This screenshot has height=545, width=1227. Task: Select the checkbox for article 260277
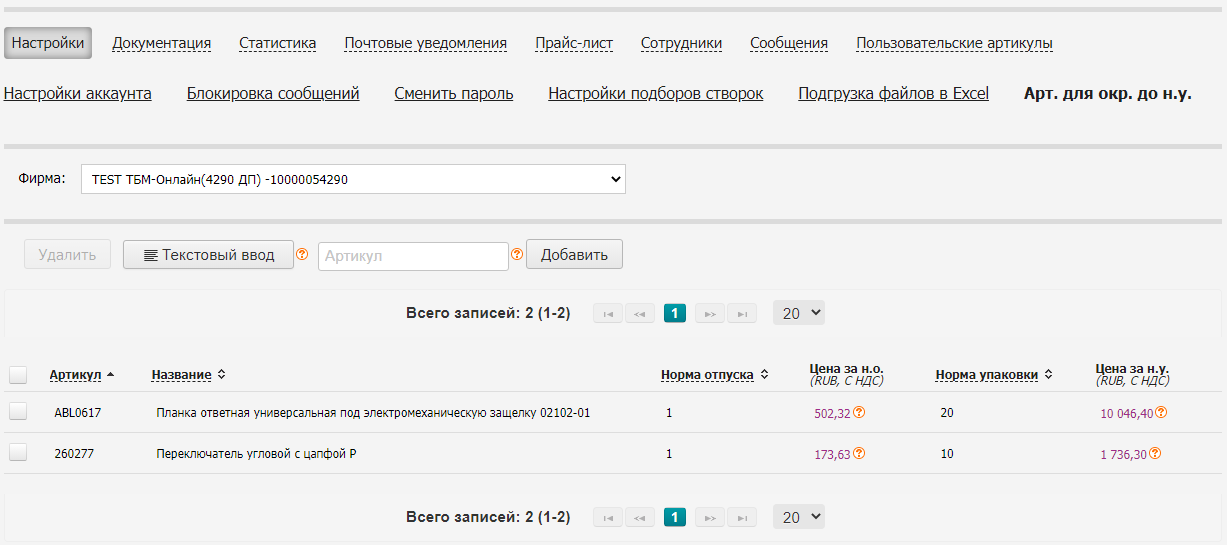(18, 453)
